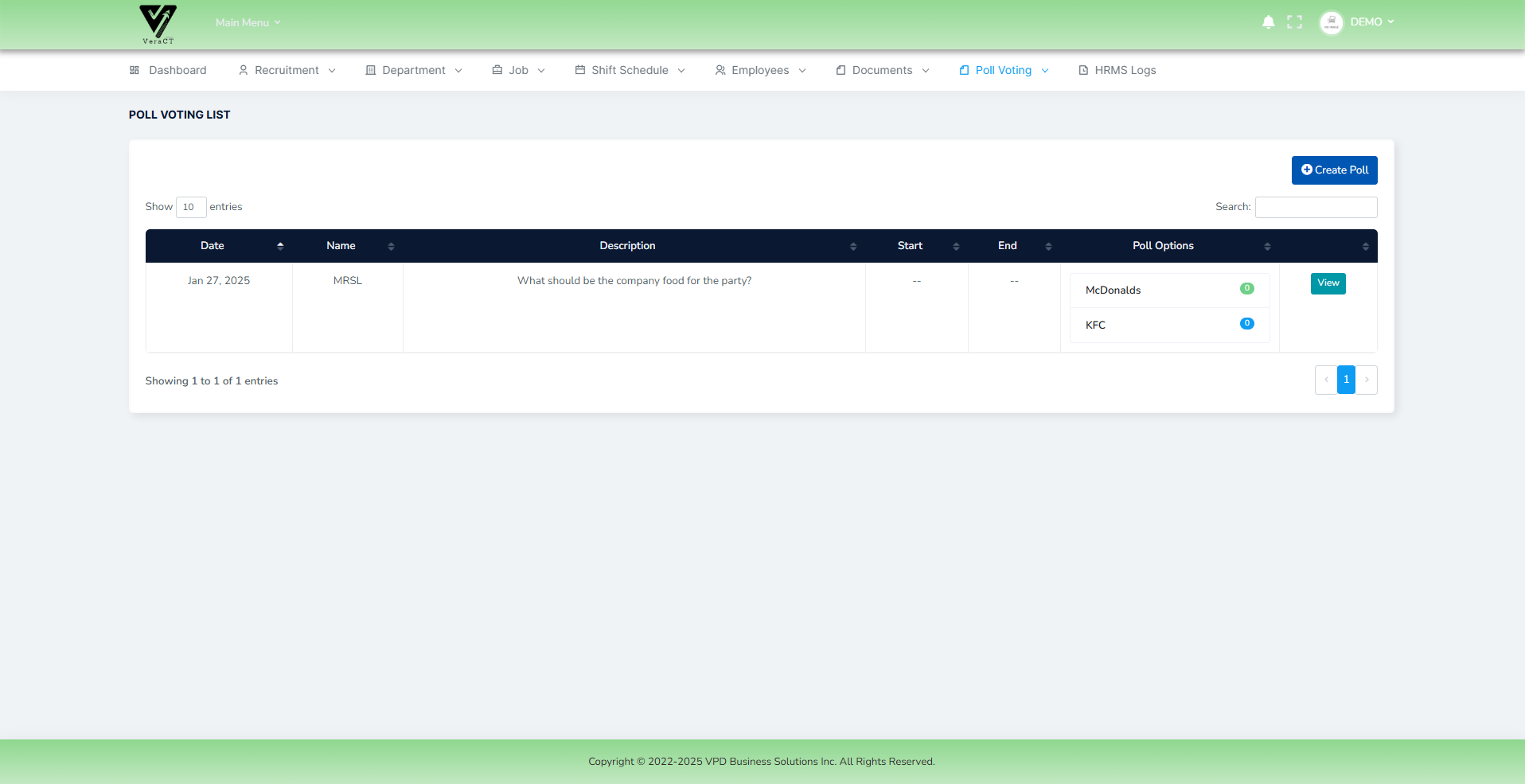Screen dimensions: 1525x784
Task: Click the KFC vote count badge
Action: pos(1246,323)
